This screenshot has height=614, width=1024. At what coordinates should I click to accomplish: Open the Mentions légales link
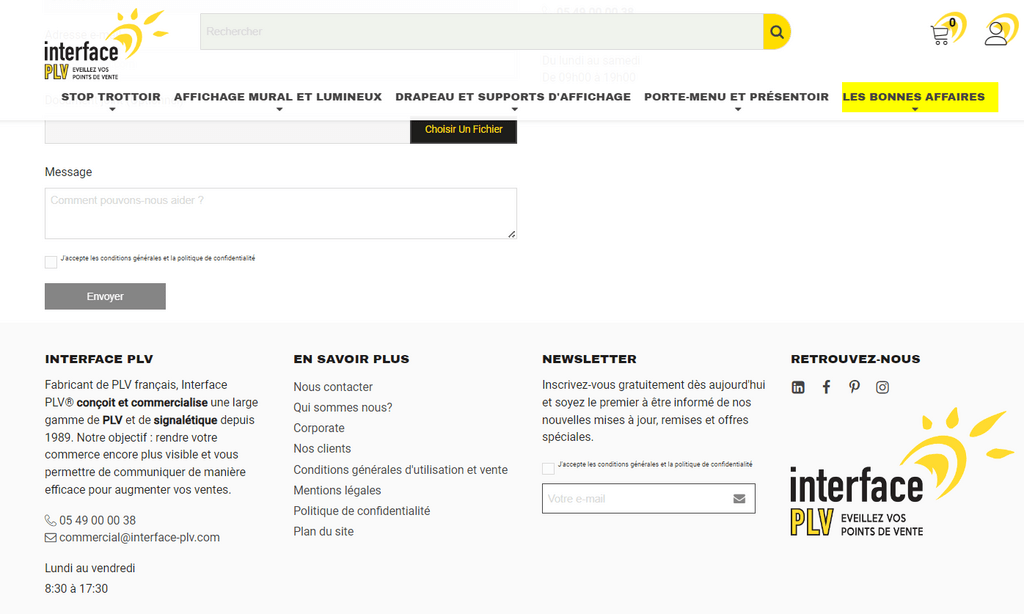pyautogui.click(x=337, y=490)
